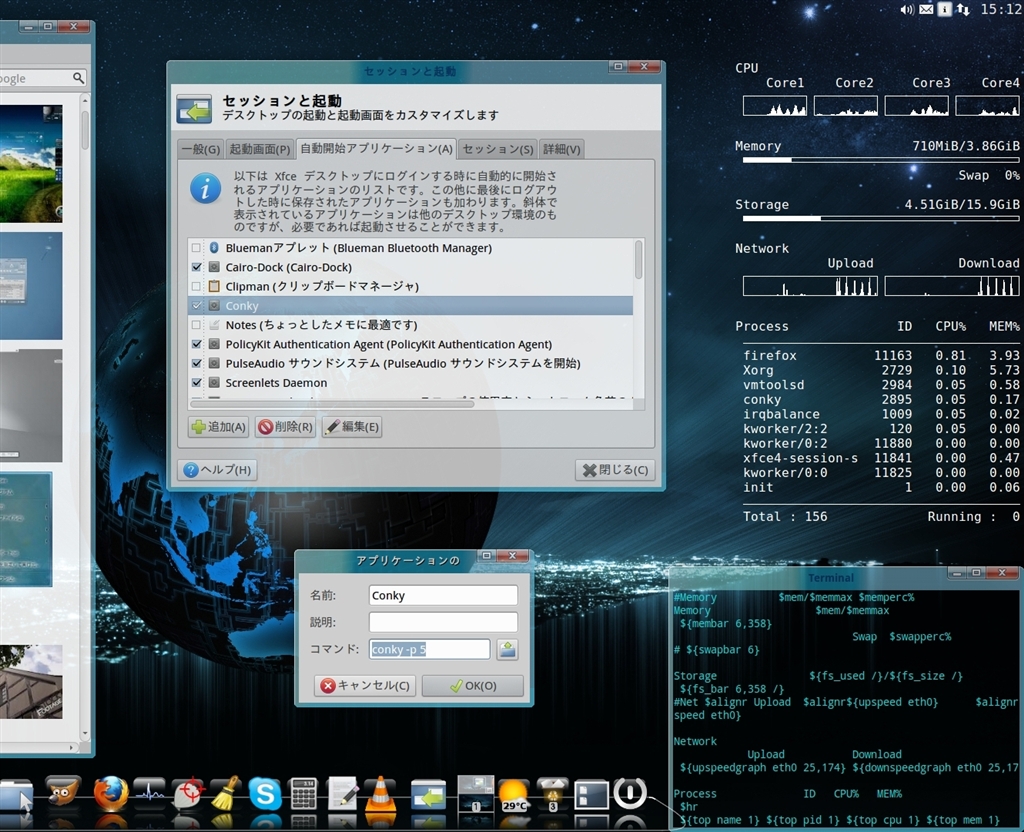This screenshot has height=832, width=1024.
Task: Open Skype in the dock
Action: 264,794
